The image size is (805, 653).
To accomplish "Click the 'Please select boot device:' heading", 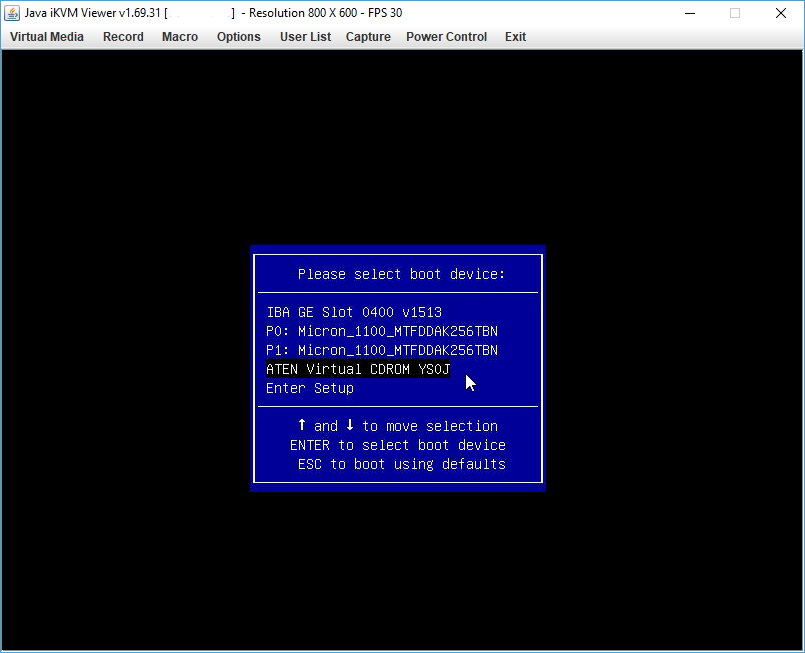I will coord(401,274).
